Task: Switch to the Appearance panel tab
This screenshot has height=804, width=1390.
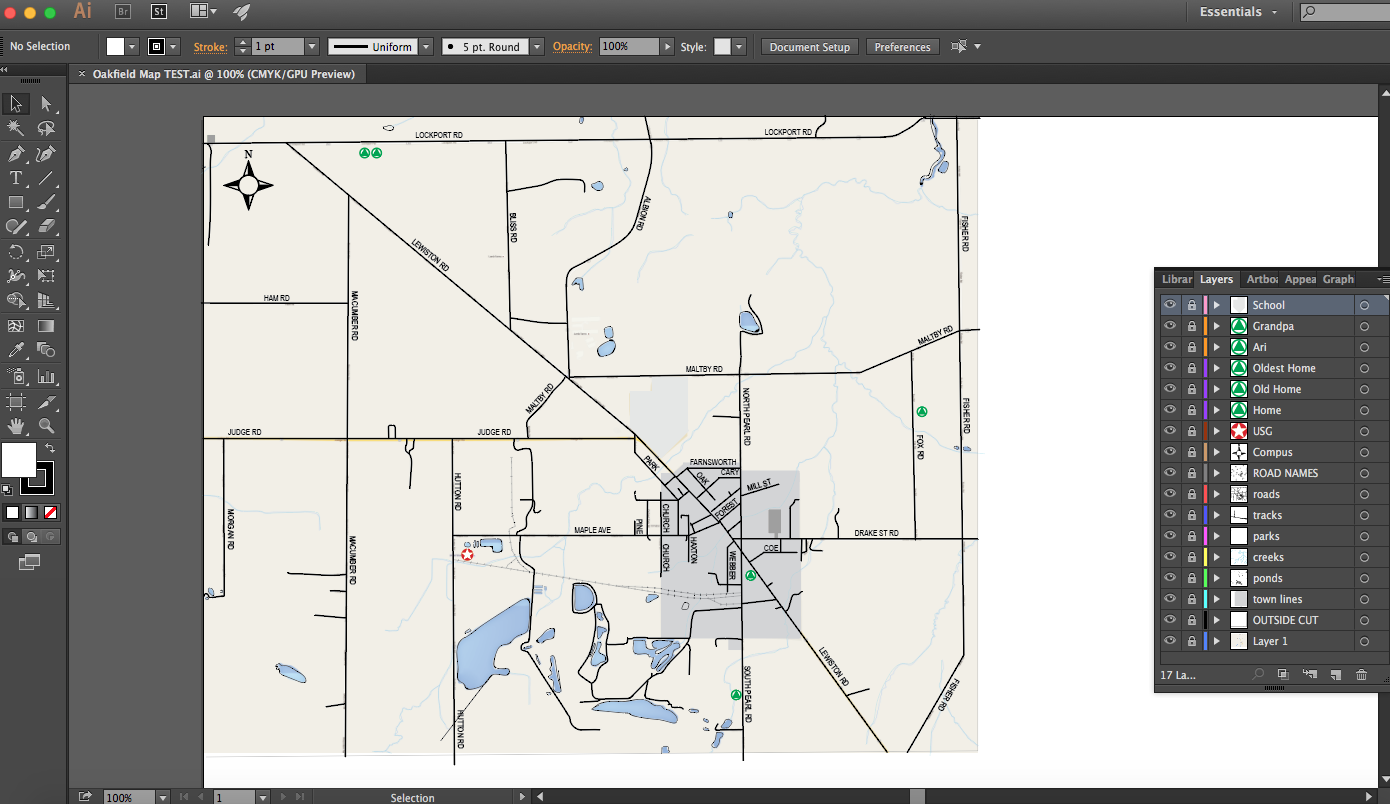Action: 1300,279
